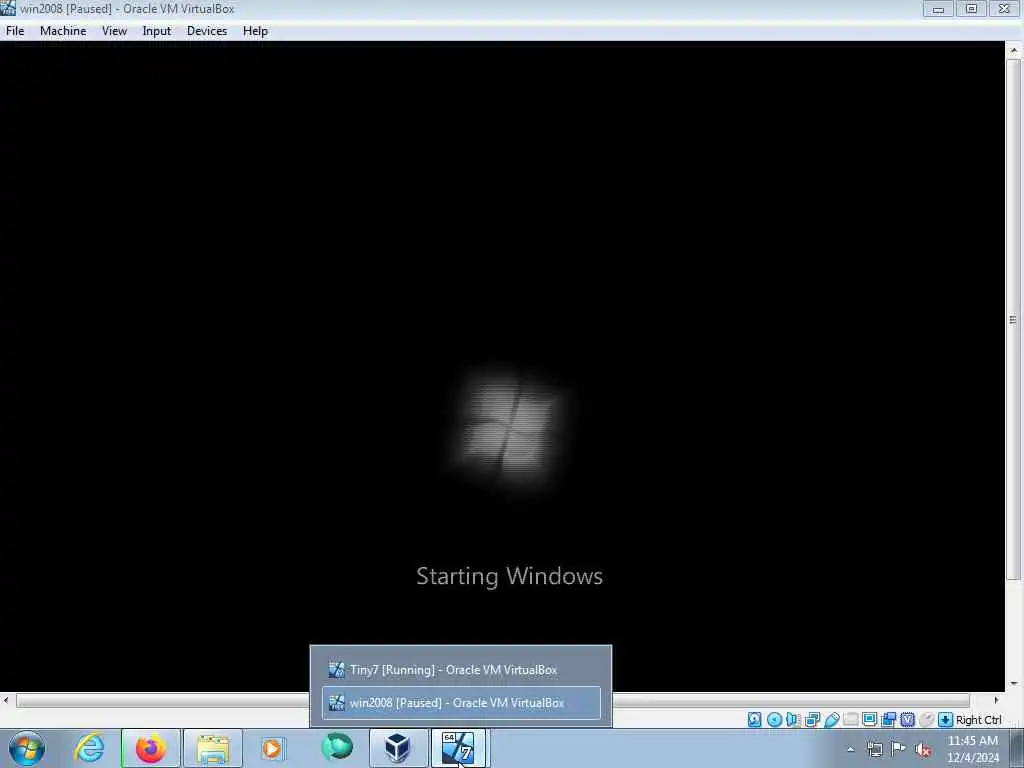Open the Devices menu
This screenshot has width=1024, height=768.
click(x=207, y=31)
